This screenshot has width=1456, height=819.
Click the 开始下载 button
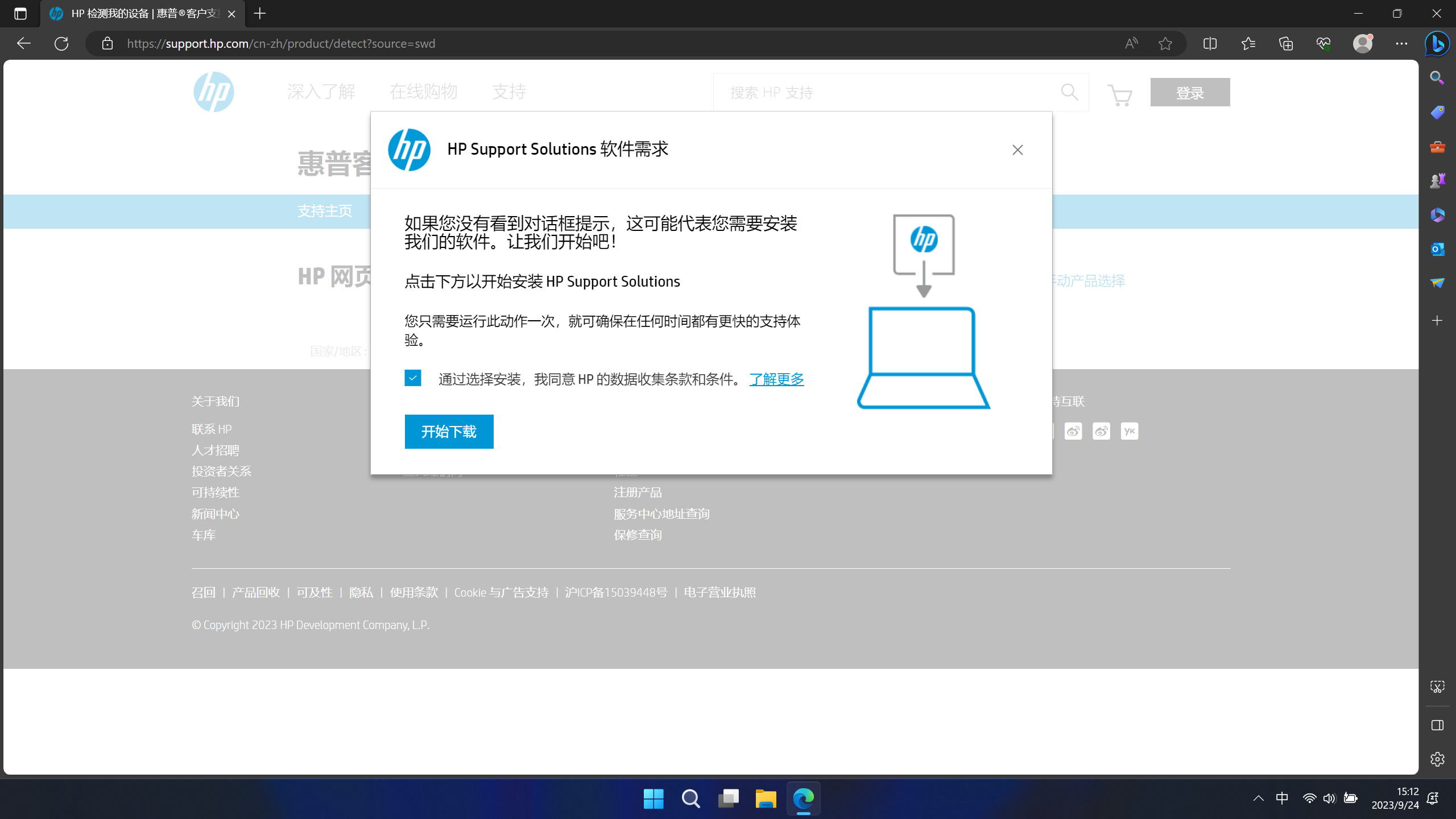[x=449, y=432]
